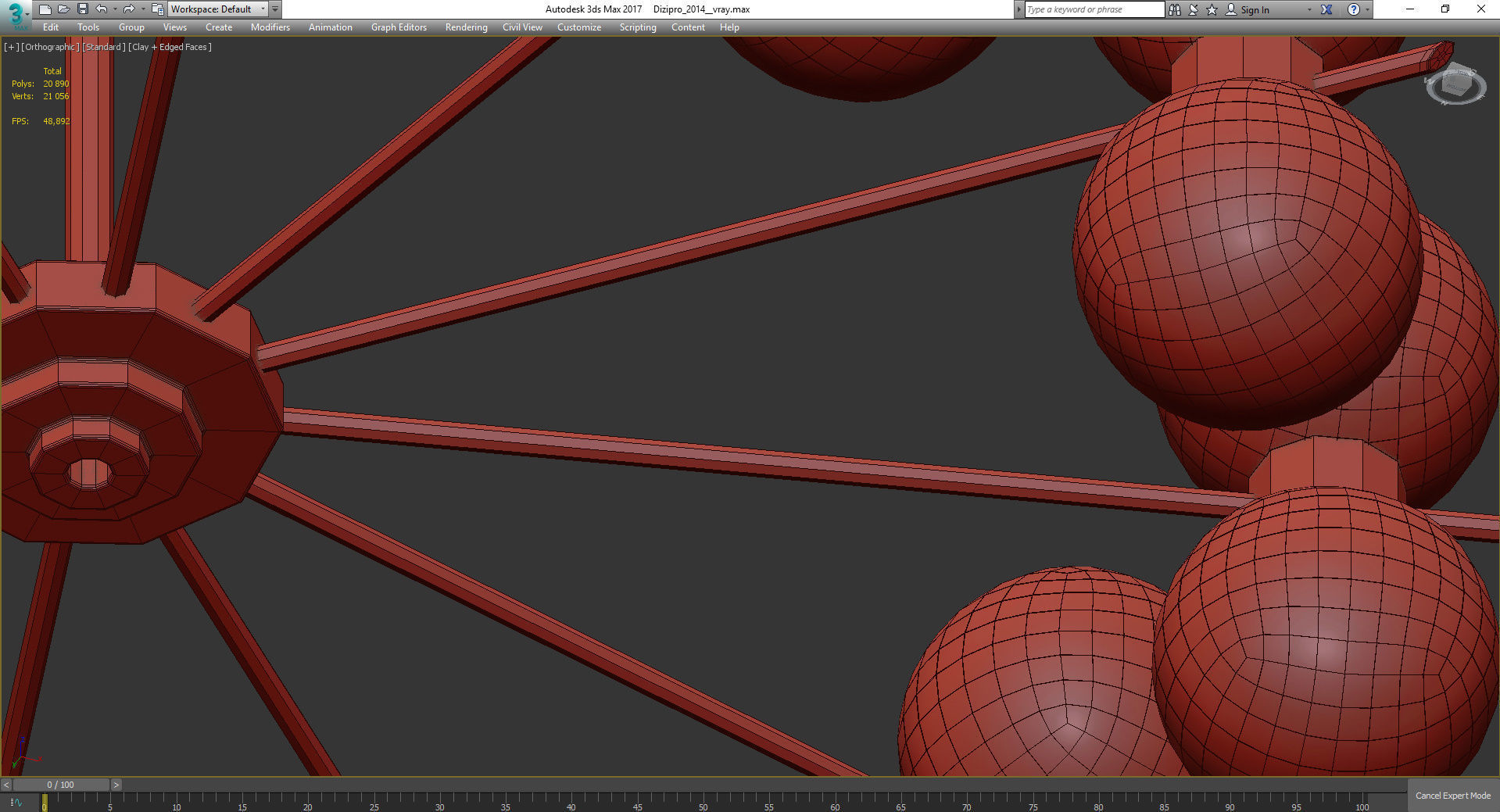The image size is (1500, 812).
Task: Open the undo history dropdown arrow
Action: (x=115, y=9)
